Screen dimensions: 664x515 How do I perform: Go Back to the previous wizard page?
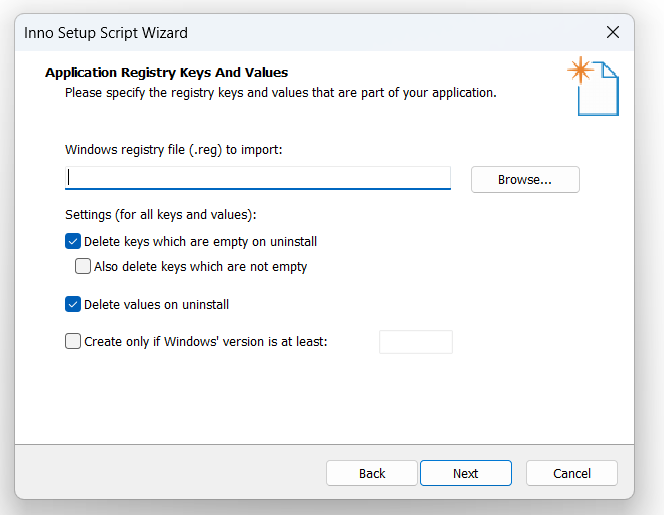coord(372,473)
